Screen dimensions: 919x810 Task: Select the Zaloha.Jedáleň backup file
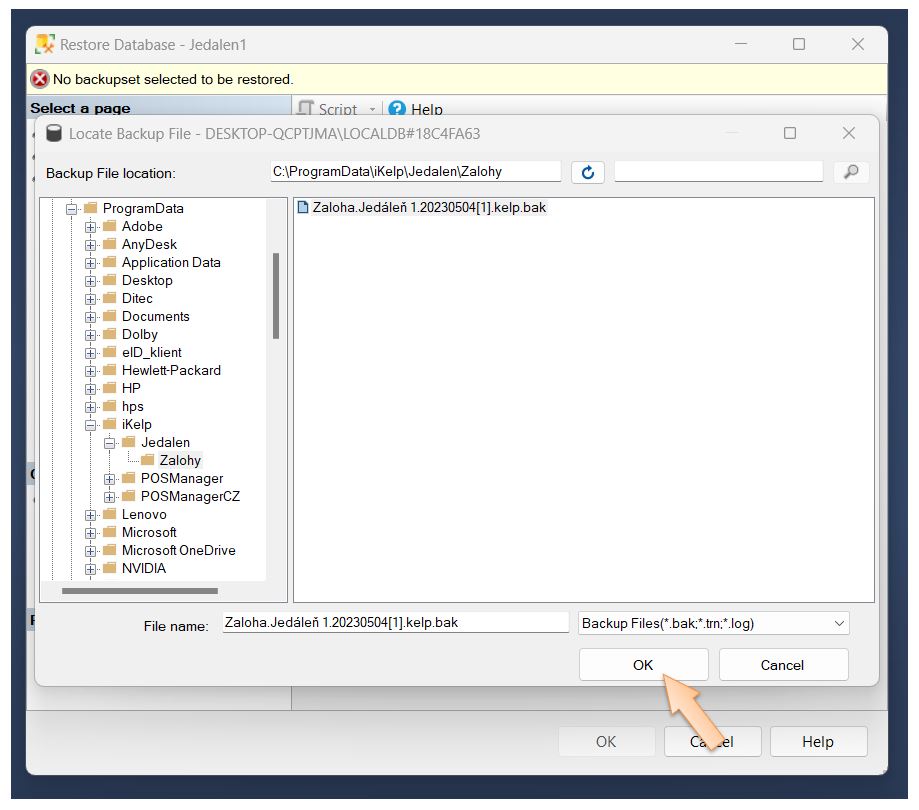428,208
